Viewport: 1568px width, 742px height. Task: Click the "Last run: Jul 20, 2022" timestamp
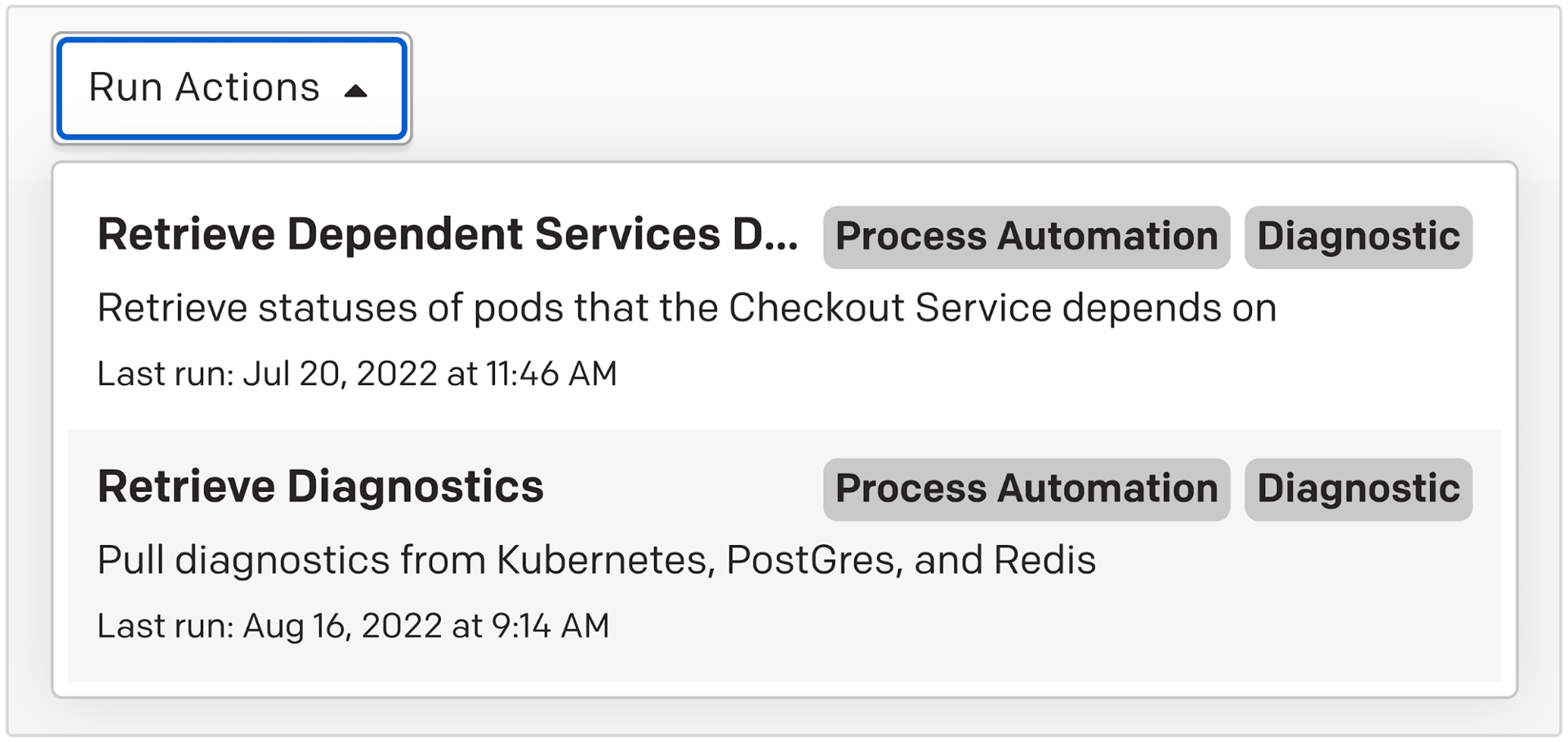tap(357, 373)
